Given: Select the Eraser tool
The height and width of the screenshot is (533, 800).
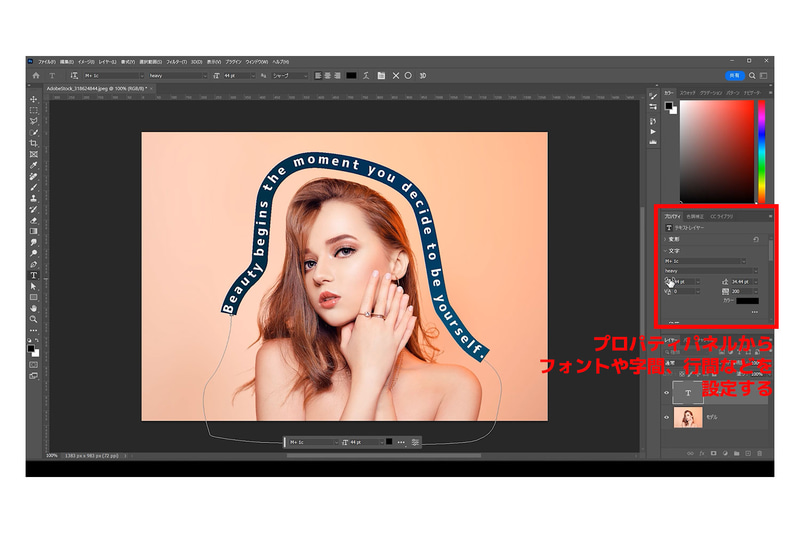Looking at the screenshot, I should 34,220.
